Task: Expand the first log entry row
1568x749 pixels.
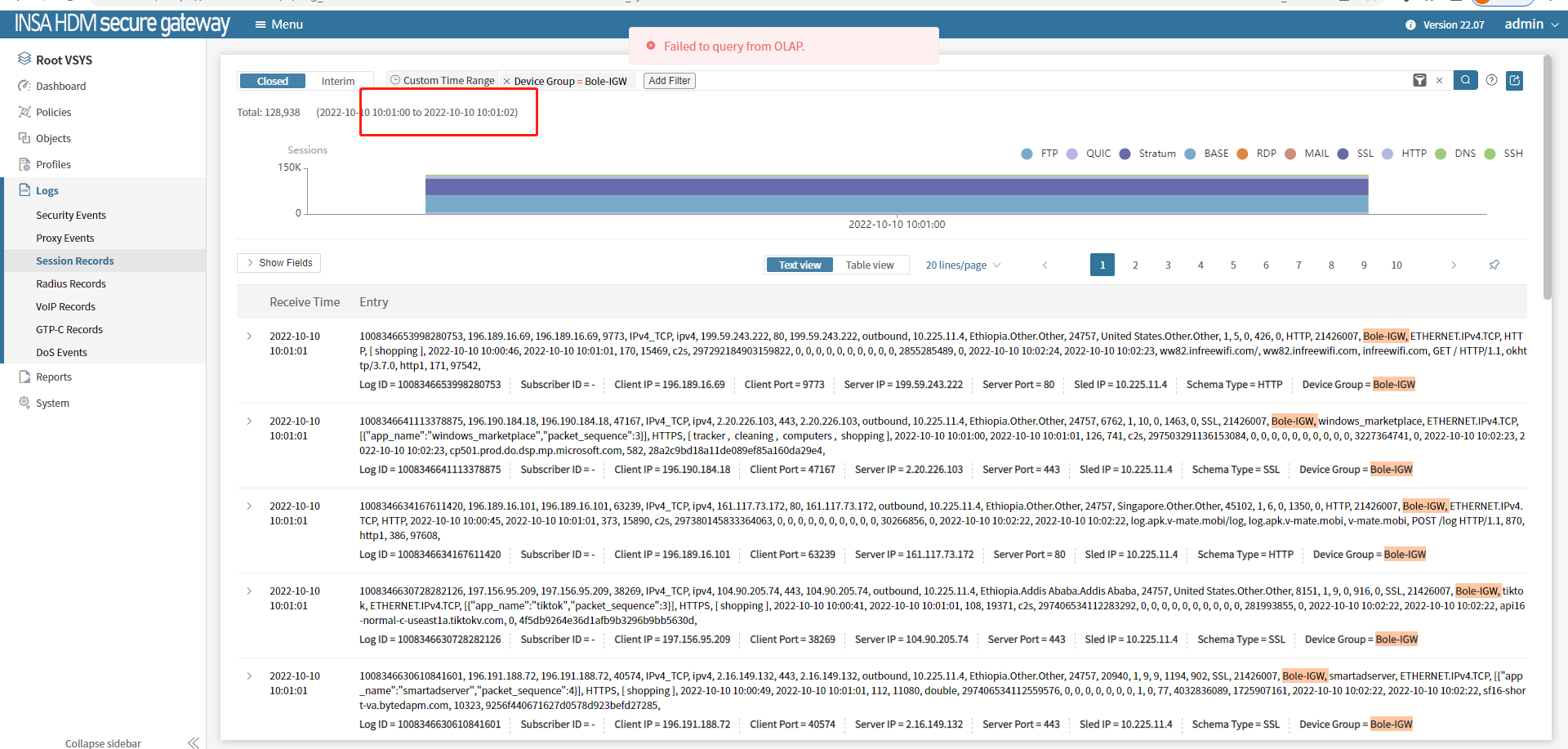Action: 249,336
